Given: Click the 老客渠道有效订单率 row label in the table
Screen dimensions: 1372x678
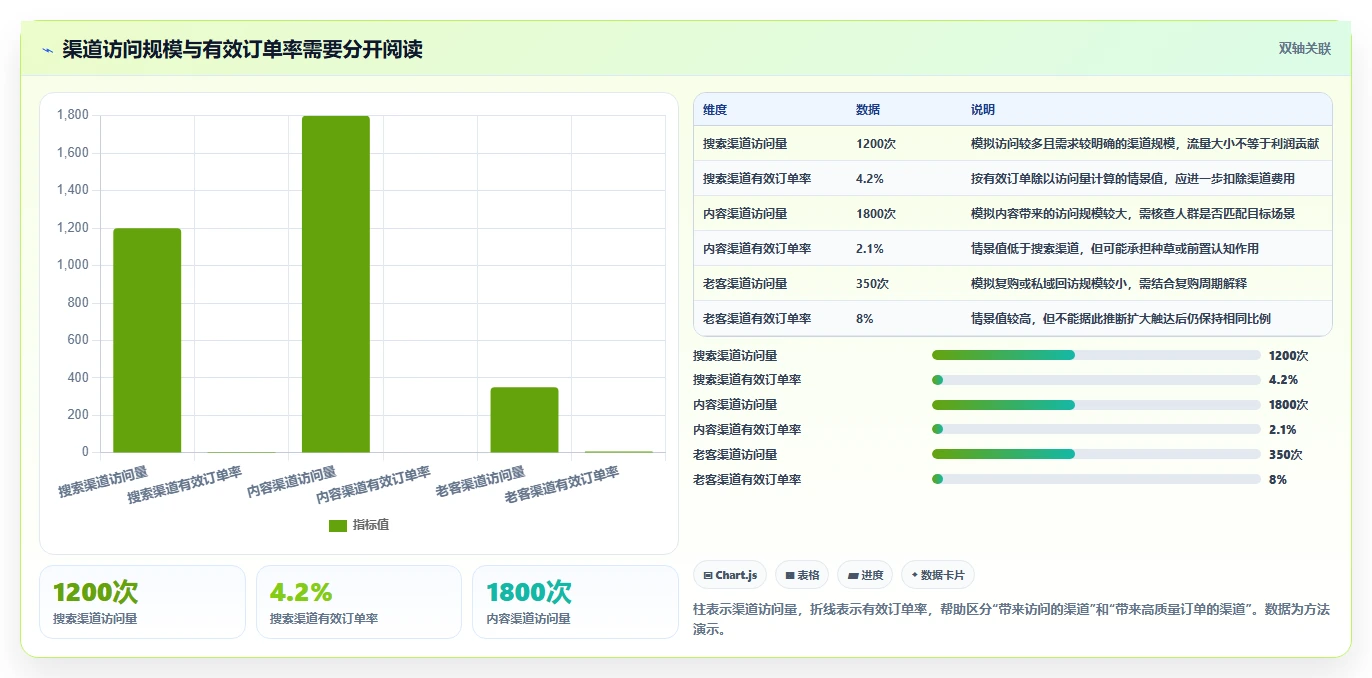Looking at the screenshot, I should tap(757, 319).
